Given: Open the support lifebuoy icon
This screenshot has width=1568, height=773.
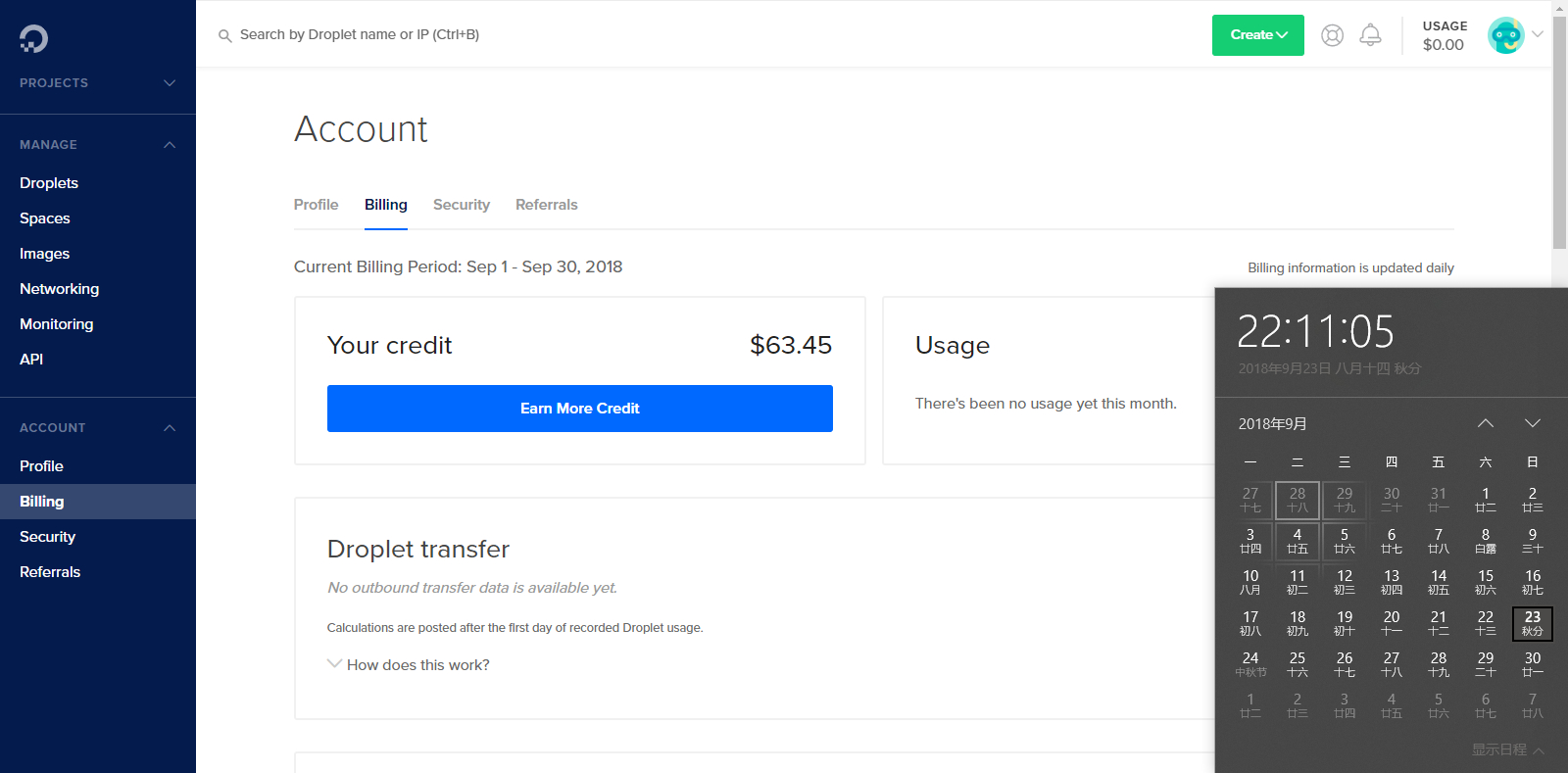Looking at the screenshot, I should point(1332,35).
